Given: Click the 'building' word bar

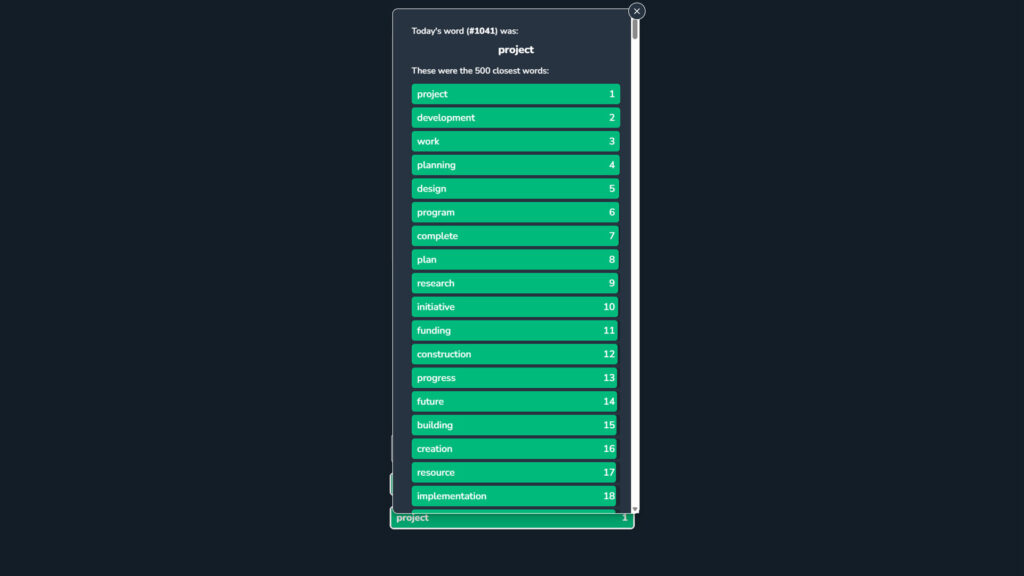Looking at the screenshot, I should click(x=515, y=425).
